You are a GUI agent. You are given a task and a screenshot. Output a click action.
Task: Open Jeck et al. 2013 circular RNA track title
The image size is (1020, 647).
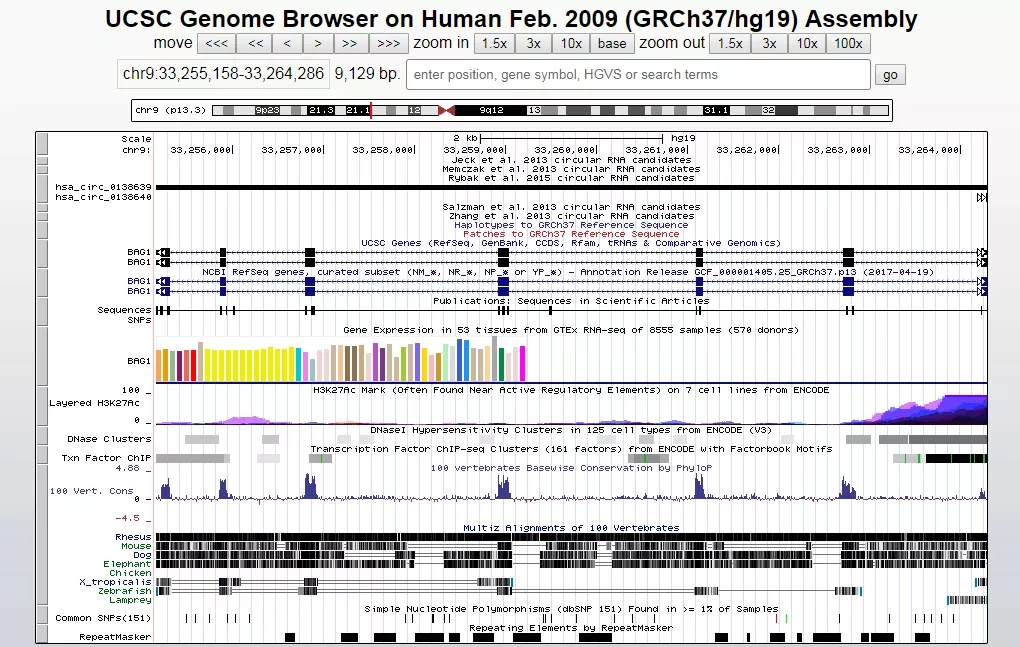point(571,160)
